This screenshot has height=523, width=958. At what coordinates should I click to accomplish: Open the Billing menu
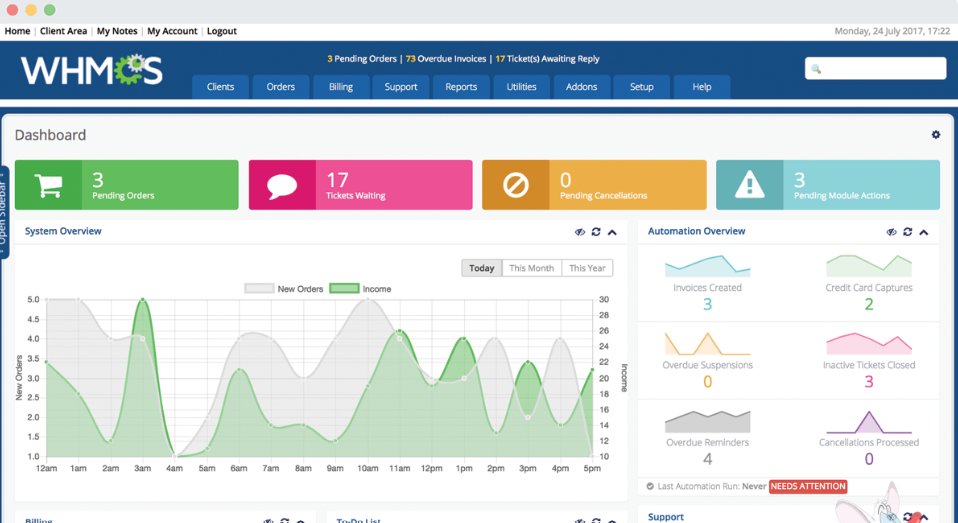click(341, 87)
